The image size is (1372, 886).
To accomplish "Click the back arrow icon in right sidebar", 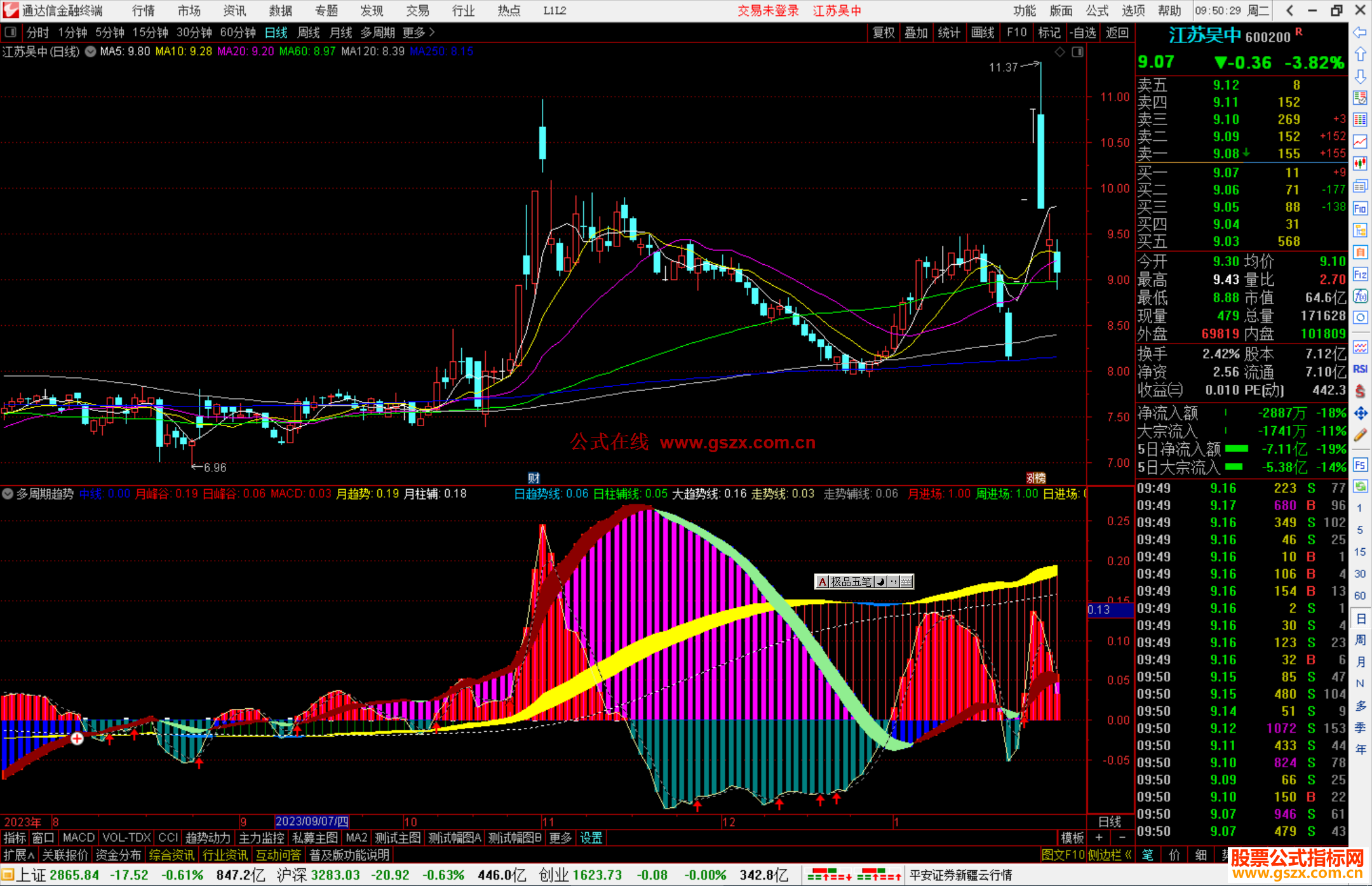I will click(1360, 32).
